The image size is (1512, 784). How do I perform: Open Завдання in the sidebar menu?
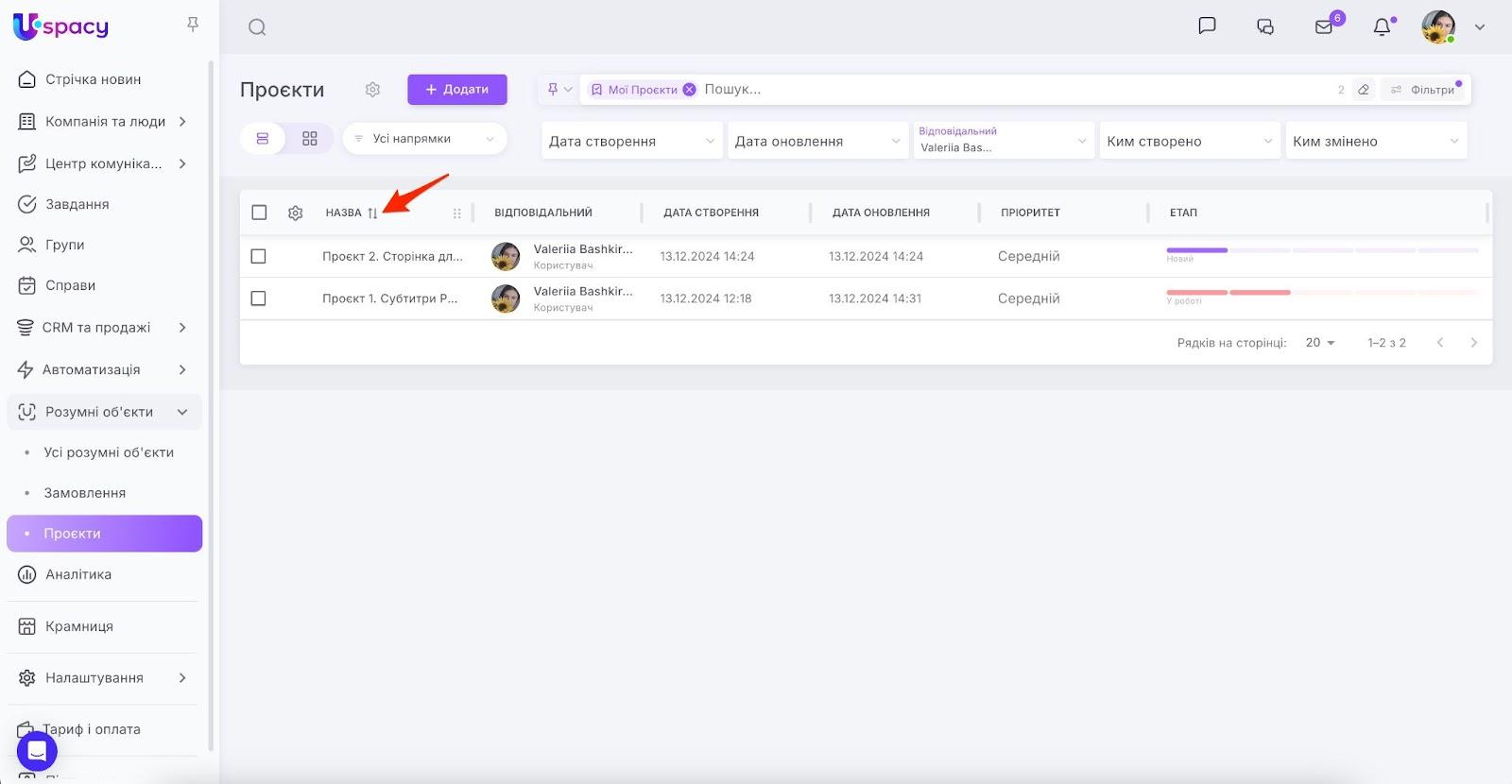point(77,204)
